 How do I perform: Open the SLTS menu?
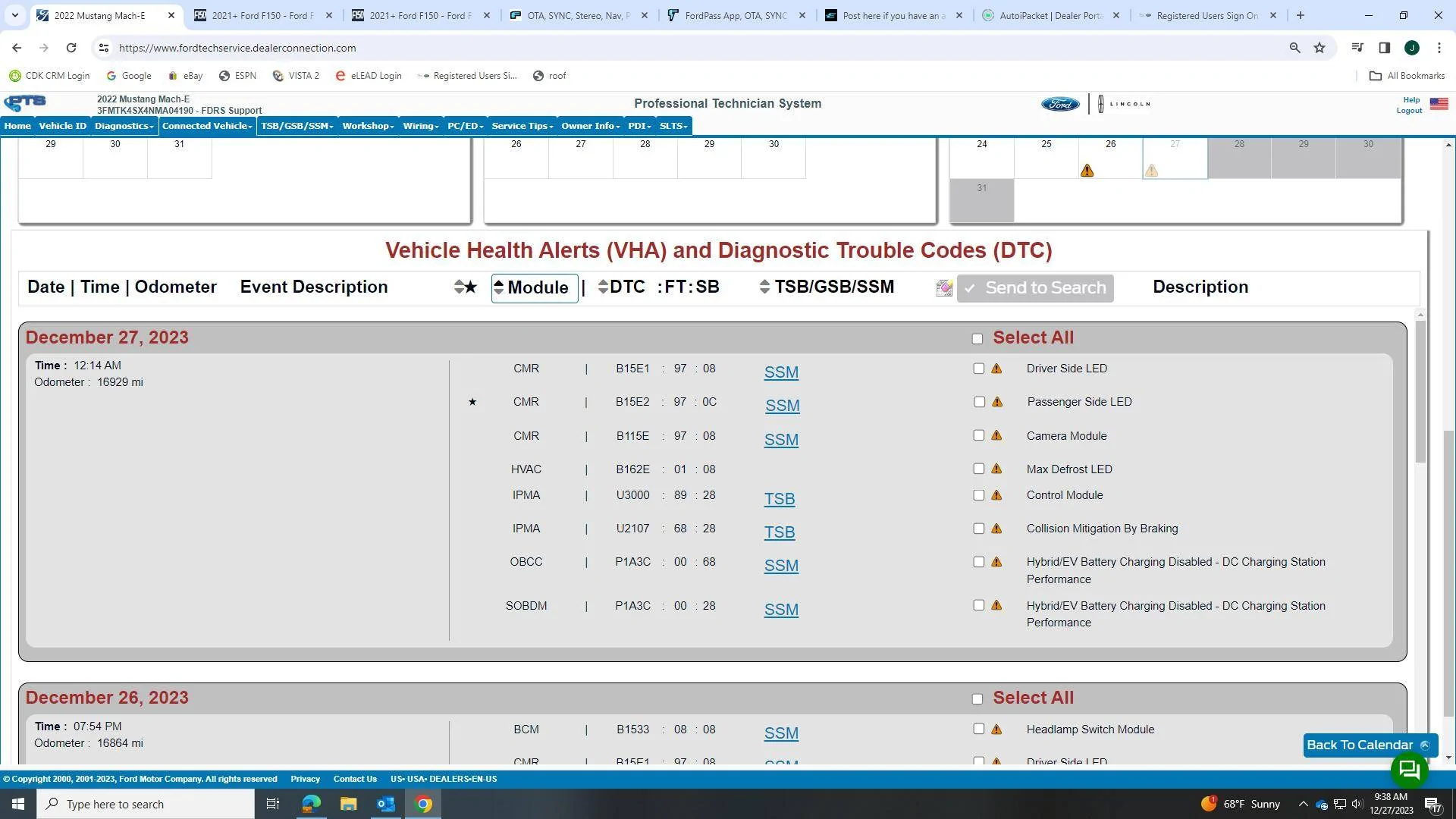pos(673,126)
